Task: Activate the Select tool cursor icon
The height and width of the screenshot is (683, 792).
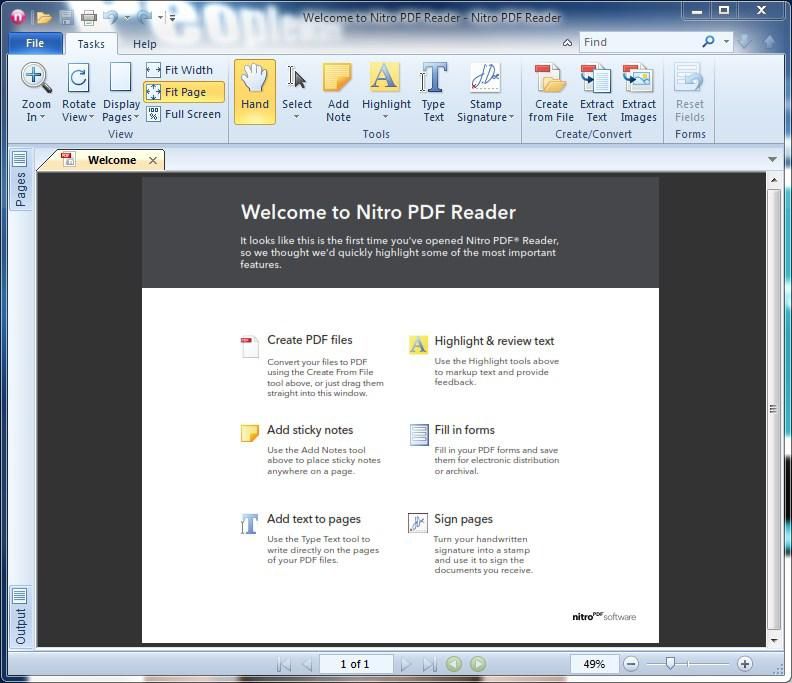Action: (296, 78)
